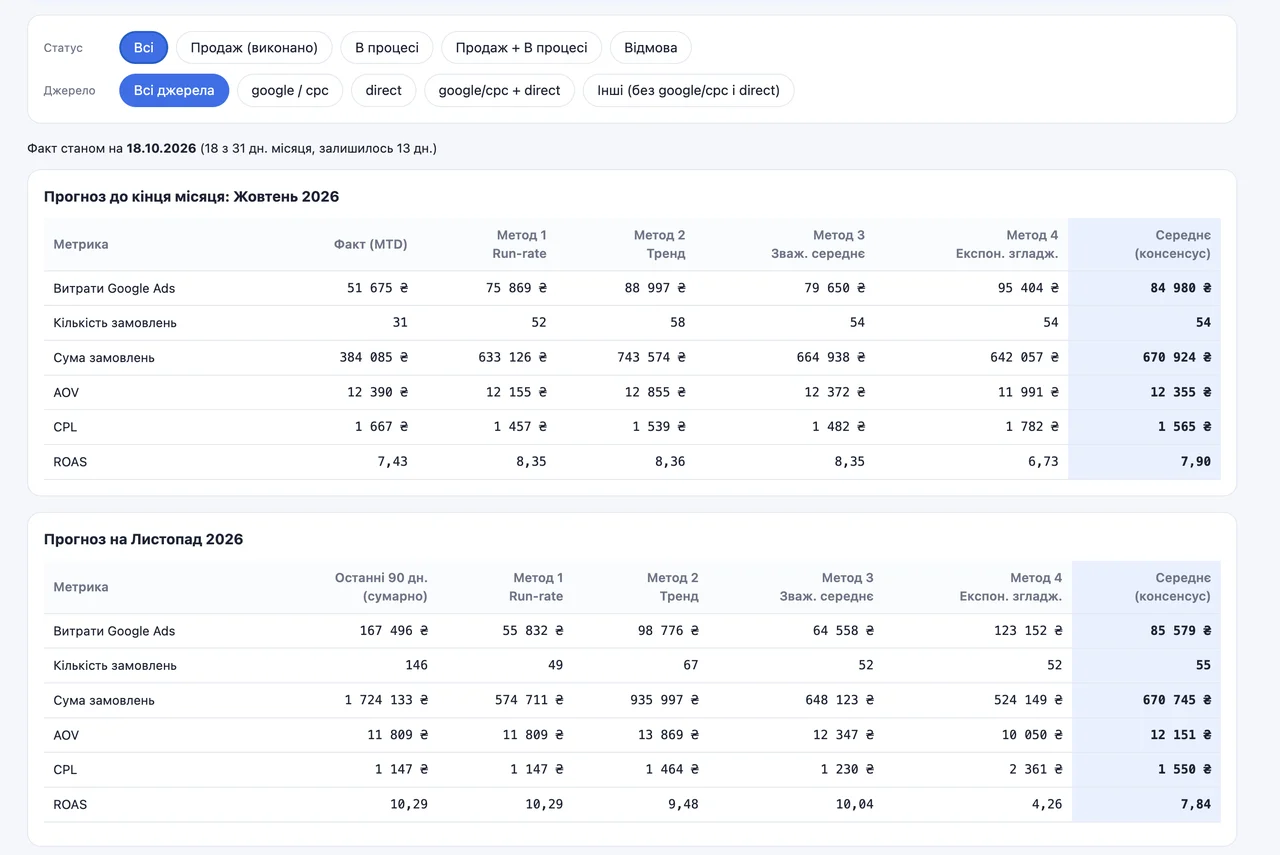1280x855 pixels.
Task: Choose the 'В процесі' status chip
Action: [387, 47]
